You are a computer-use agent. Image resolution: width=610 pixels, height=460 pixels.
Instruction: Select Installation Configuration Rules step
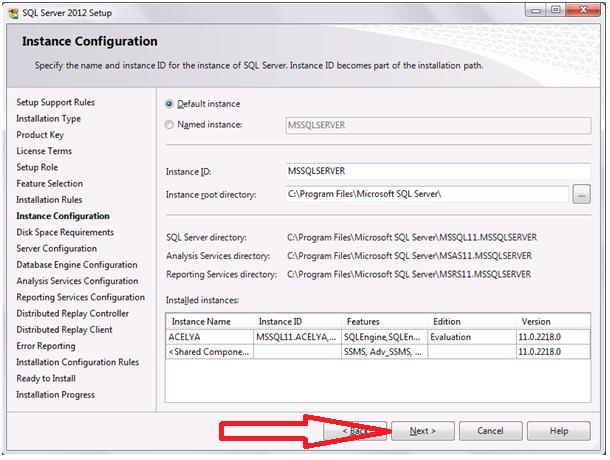[77, 362]
